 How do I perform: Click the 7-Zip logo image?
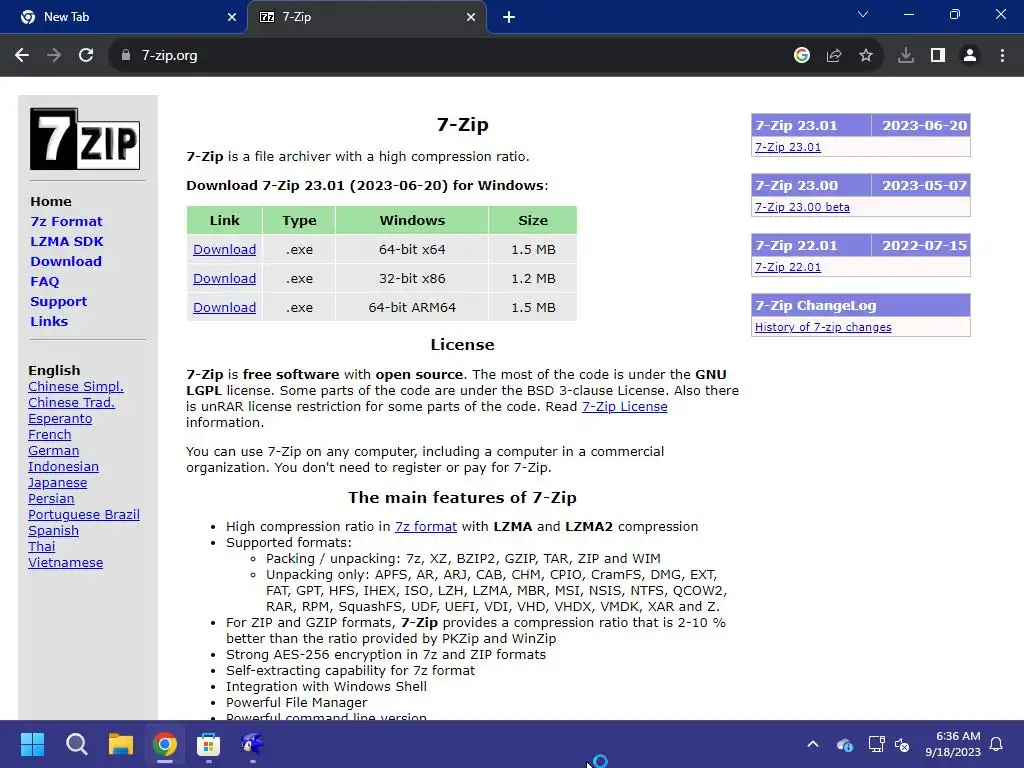[x=85, y=139]
